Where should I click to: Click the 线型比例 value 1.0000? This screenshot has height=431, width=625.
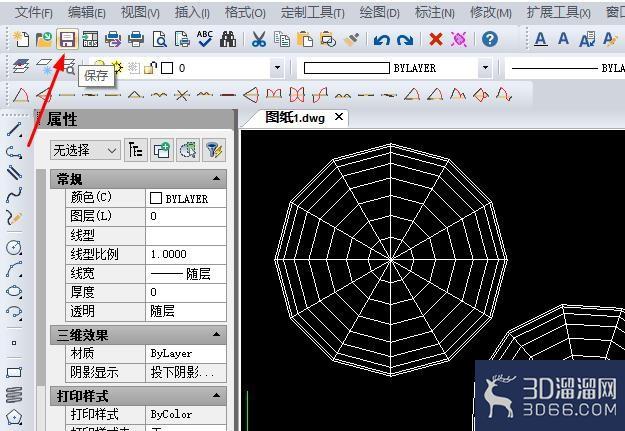(186, 254)
